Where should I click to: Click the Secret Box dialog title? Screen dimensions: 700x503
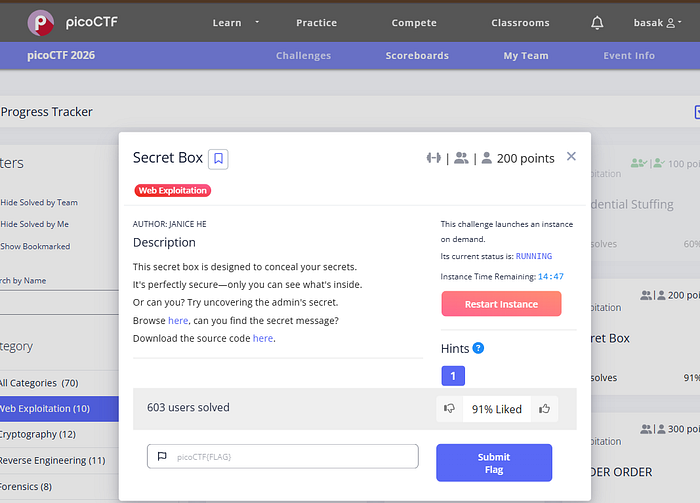coord(168,158)
